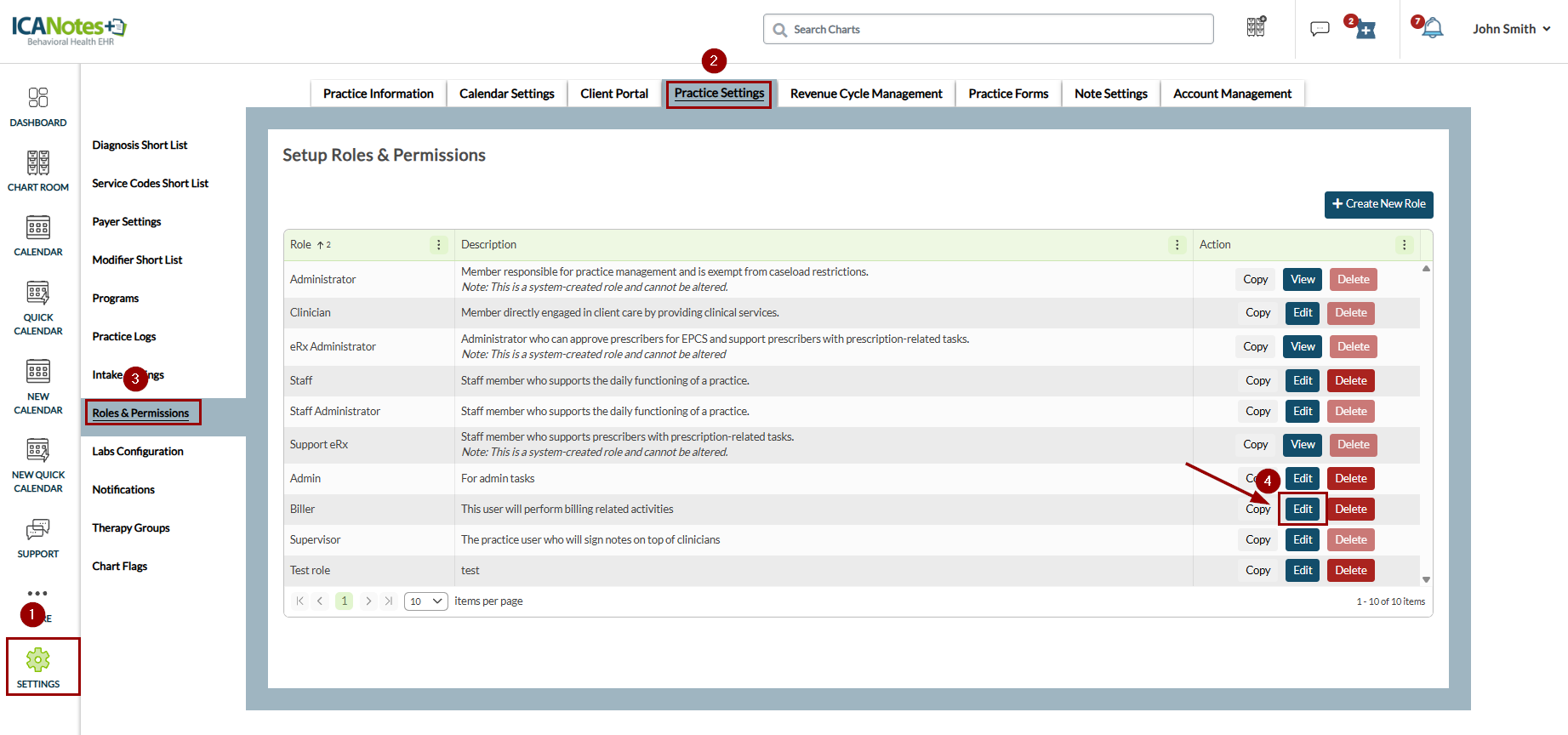Open the John Smith user menu
This screenshot has width=1568, height=735.
coord(1511,29)
